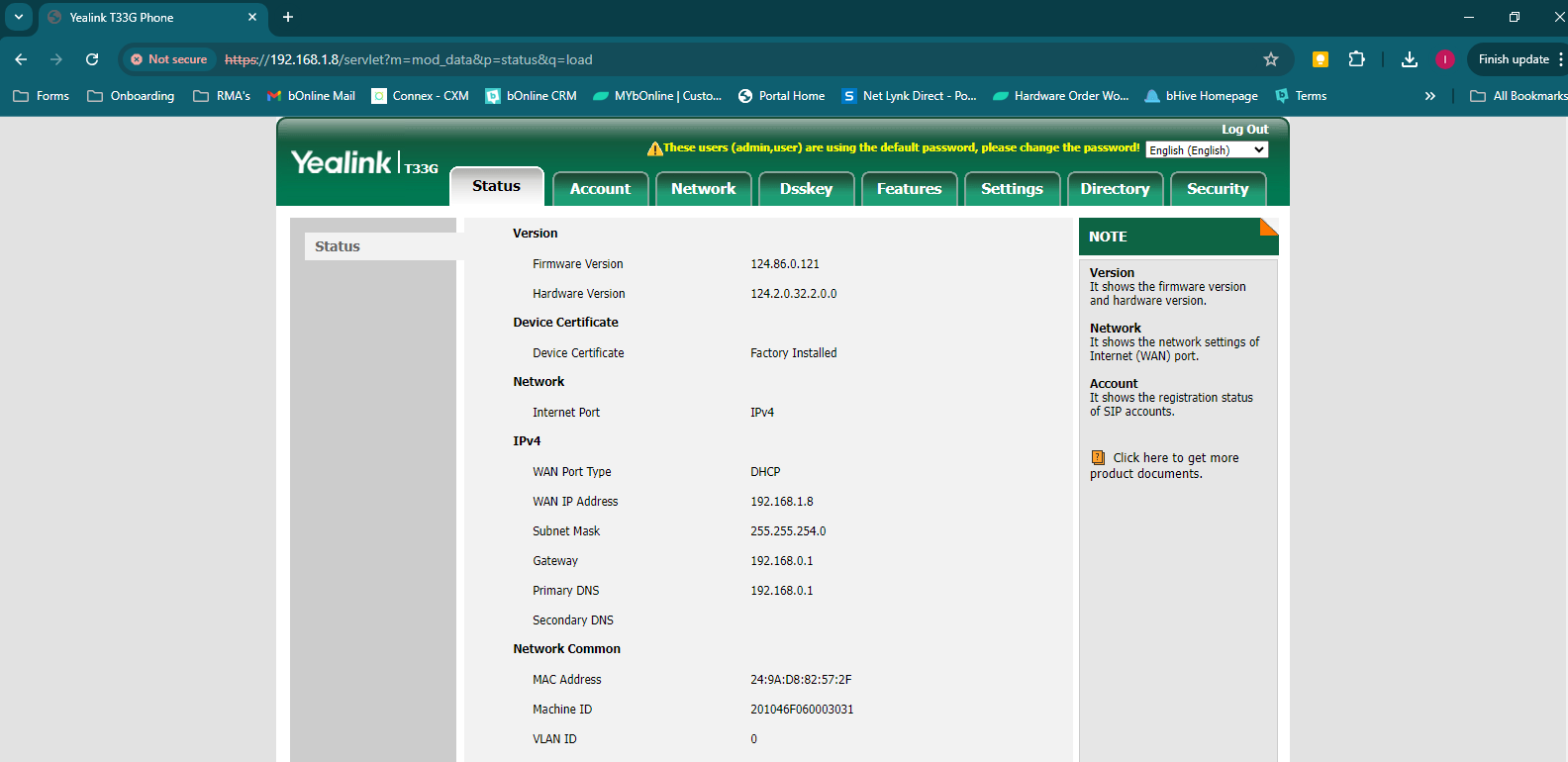
Task: Open the yellow extension icon in toolbar
Action: point(1320,59)
